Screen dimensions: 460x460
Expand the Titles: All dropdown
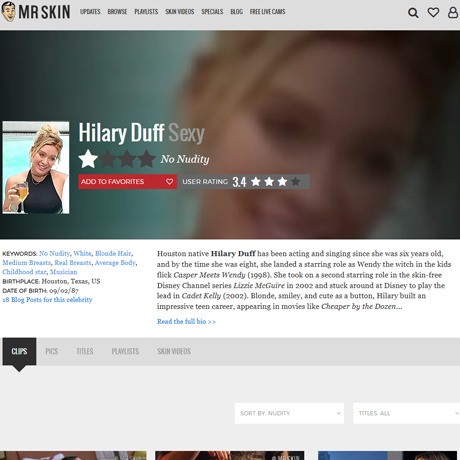(406, 413)
